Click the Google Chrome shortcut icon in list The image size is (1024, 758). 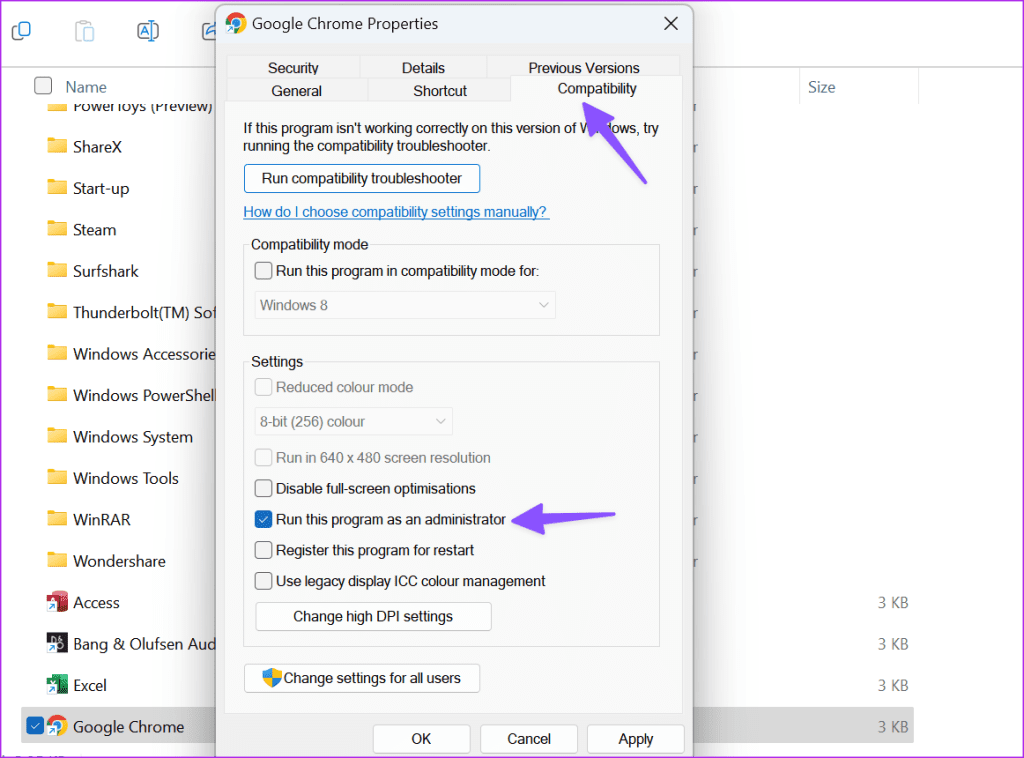(x=57, y=726)
